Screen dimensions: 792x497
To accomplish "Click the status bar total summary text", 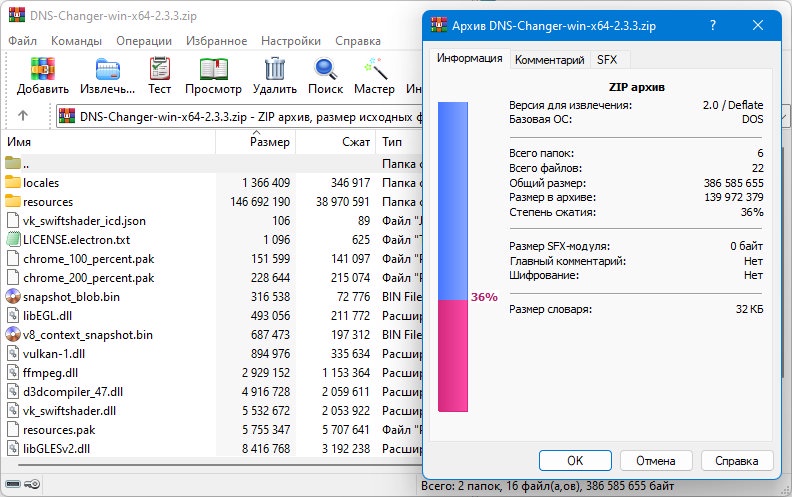I will click(x=548, y=486).
